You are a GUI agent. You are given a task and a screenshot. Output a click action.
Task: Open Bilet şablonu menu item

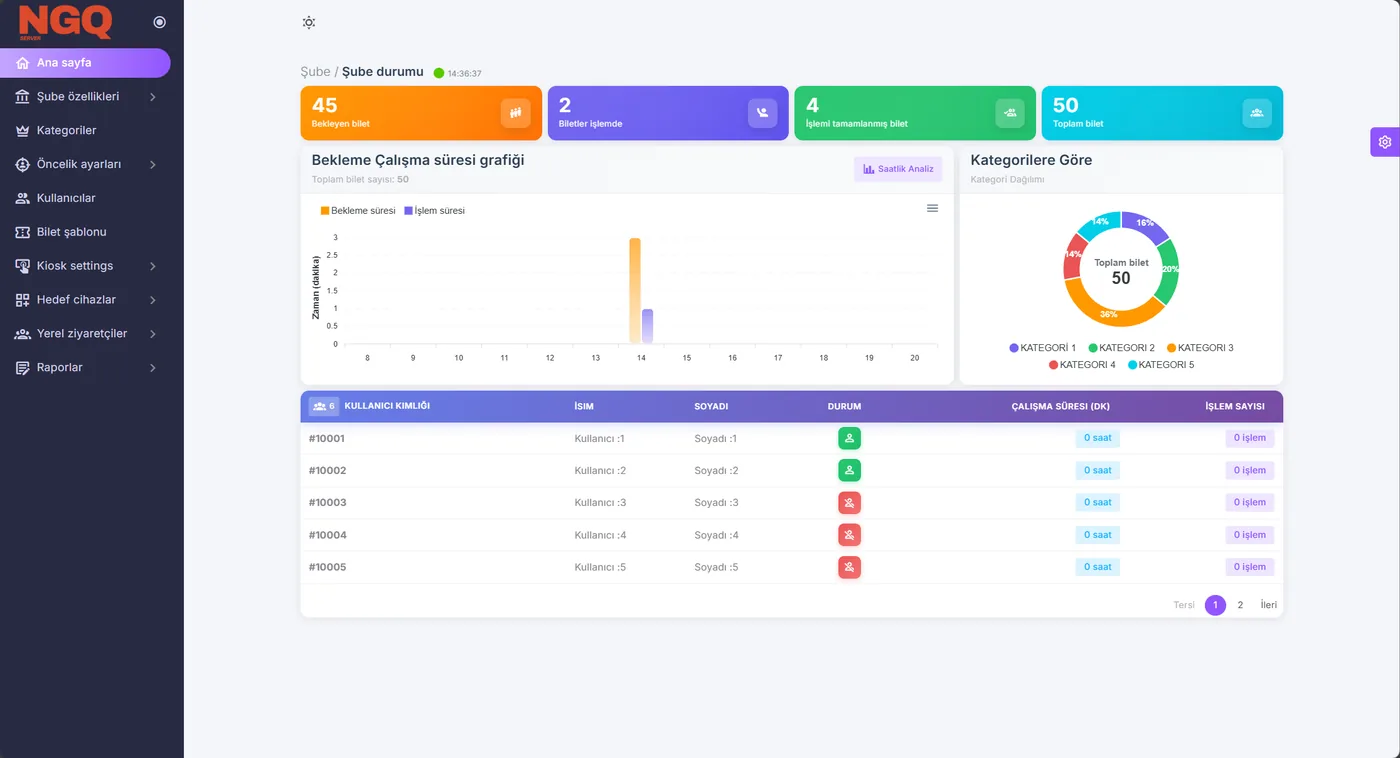(x=85, y=232)
